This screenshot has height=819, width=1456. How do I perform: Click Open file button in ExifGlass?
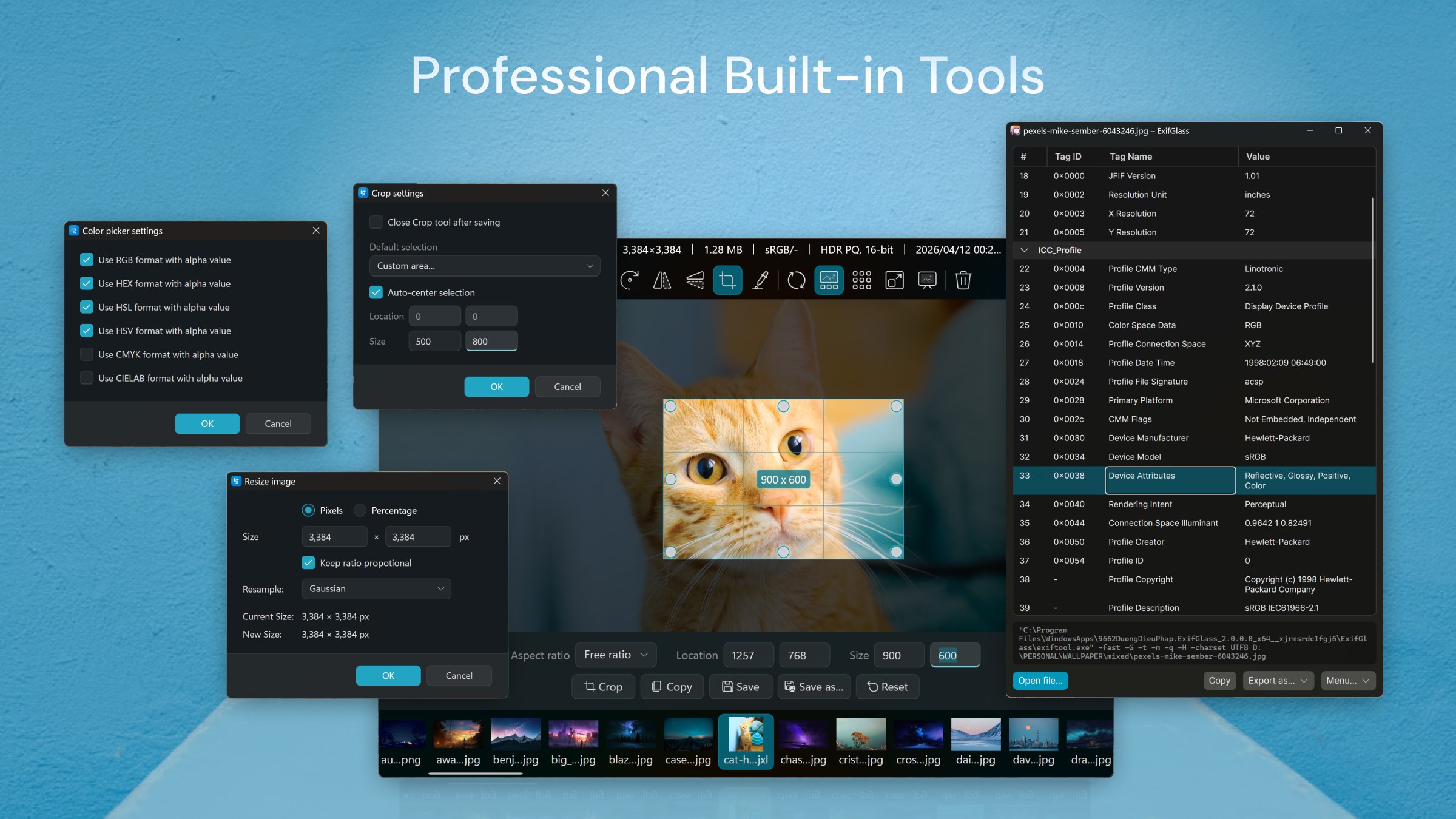1040,681
